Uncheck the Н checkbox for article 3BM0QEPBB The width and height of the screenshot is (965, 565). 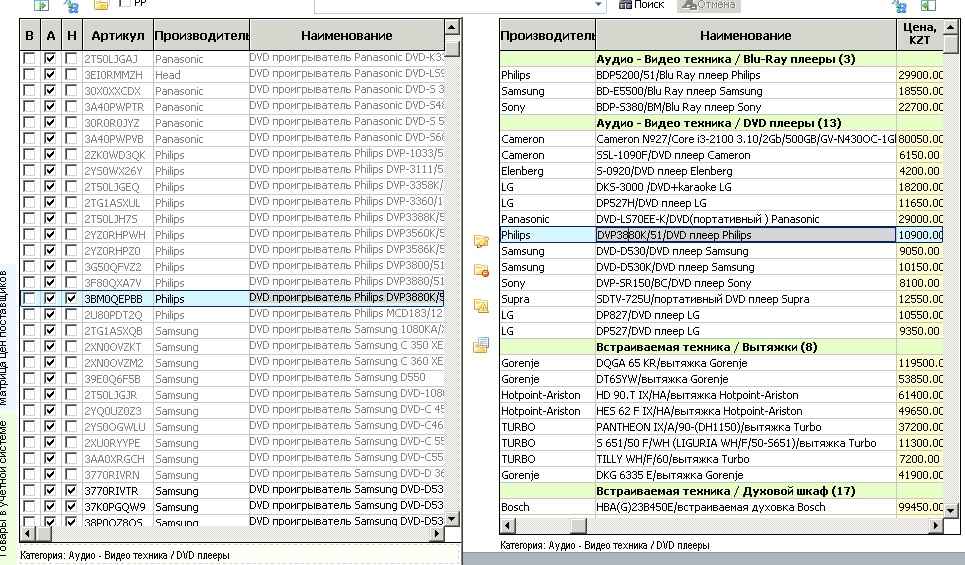71,299
